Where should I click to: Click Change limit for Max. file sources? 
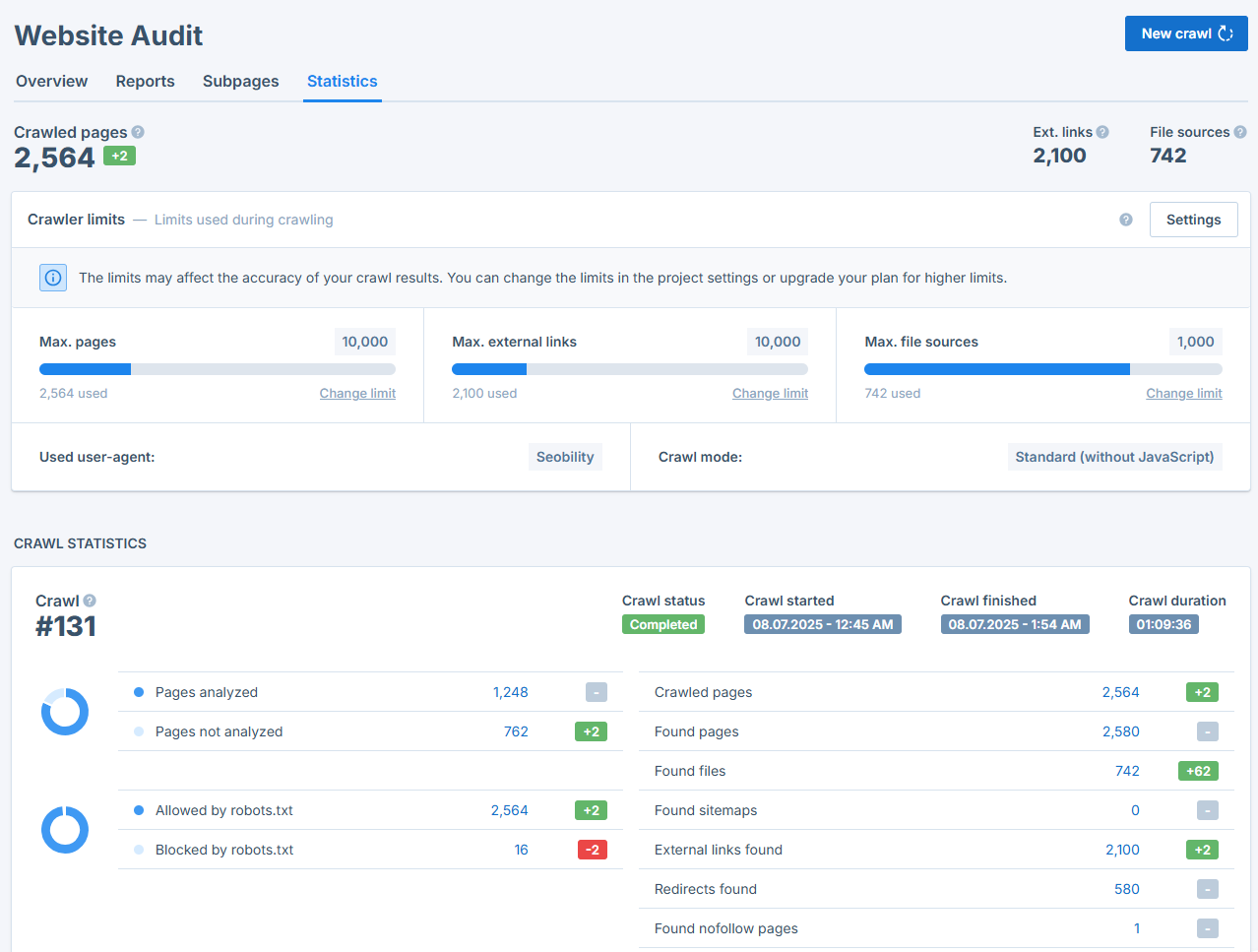[x=1184, y=393]
